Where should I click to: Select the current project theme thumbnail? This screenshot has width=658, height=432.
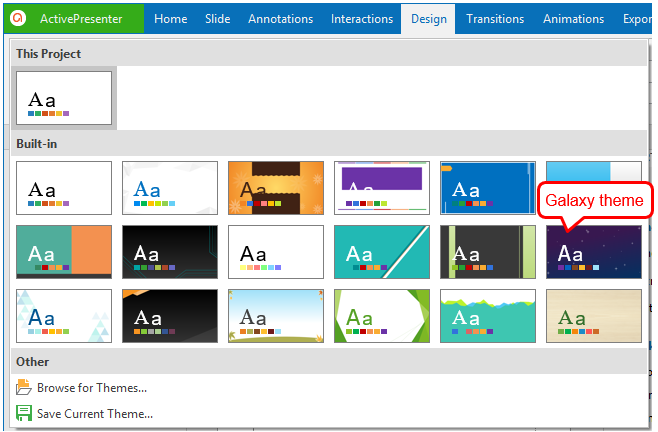coord(64,98)
